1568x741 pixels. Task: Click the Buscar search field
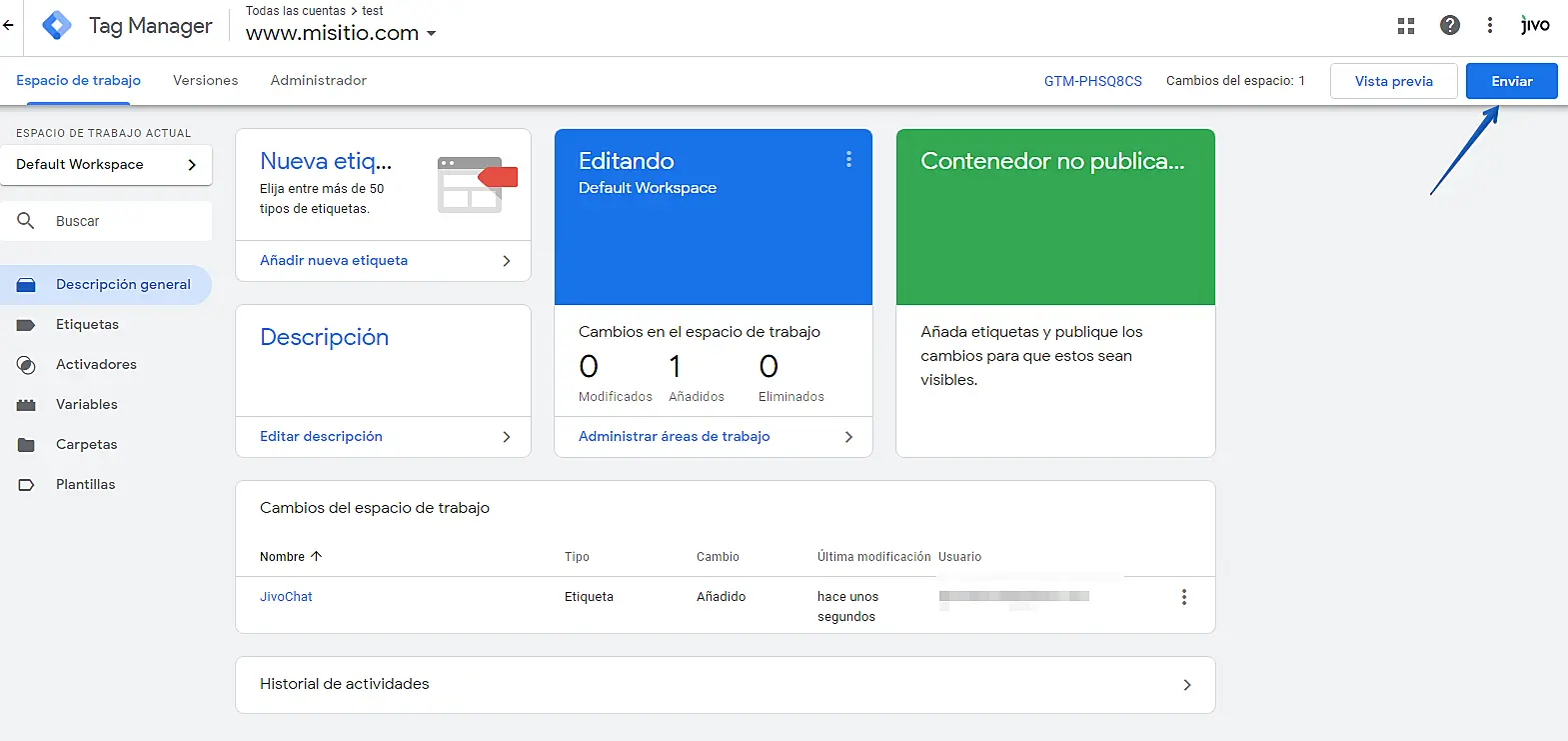120,221
